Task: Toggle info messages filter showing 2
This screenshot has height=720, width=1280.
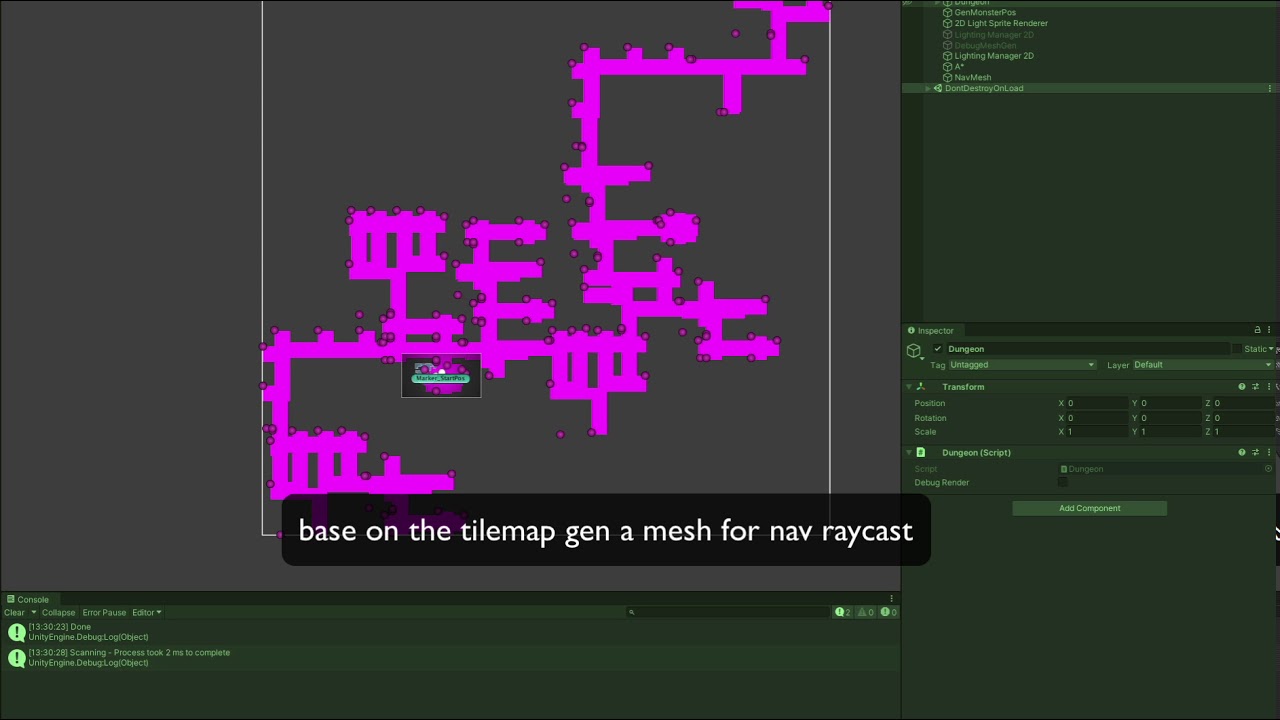Action: [843, 612]
